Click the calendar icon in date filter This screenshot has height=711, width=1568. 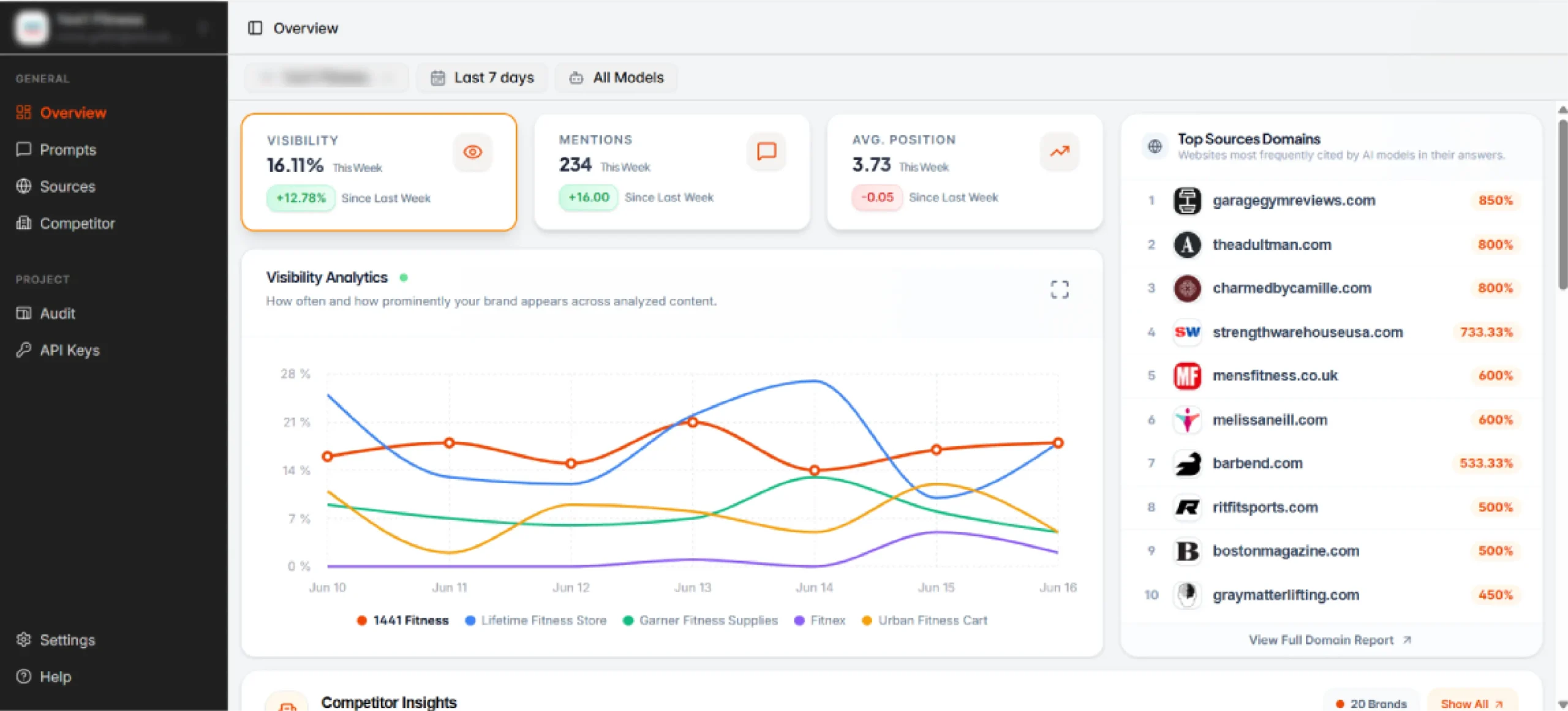click(437, 78)
